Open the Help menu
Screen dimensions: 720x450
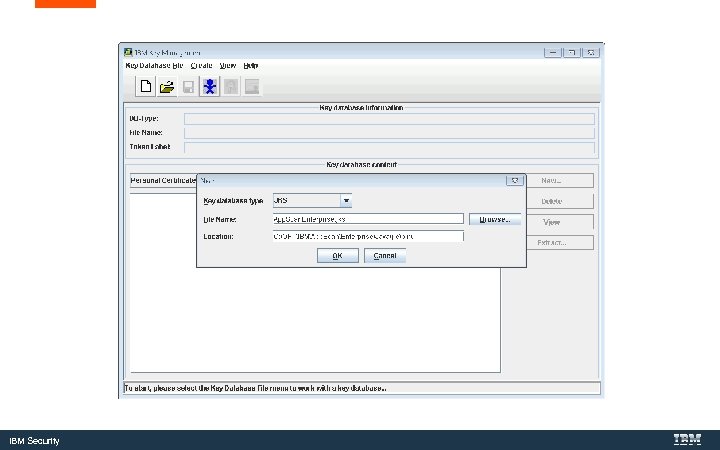click(251, 66)
